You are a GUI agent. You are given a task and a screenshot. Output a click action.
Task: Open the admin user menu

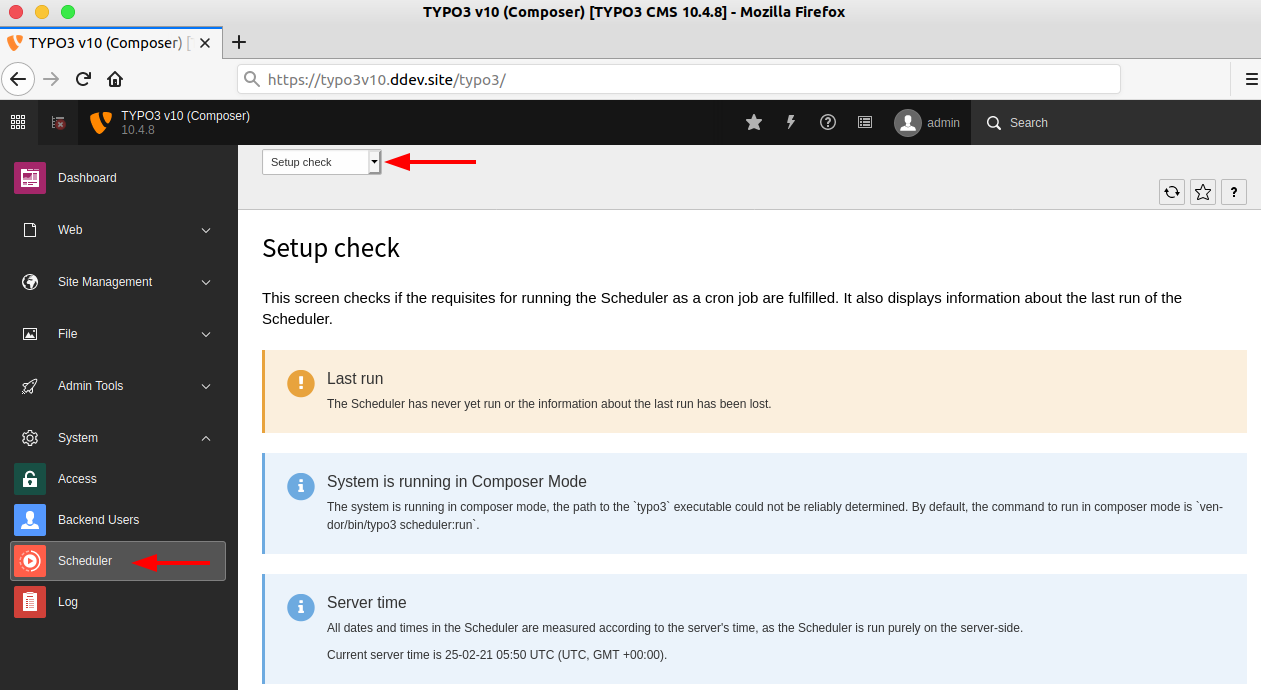(927, 122)
